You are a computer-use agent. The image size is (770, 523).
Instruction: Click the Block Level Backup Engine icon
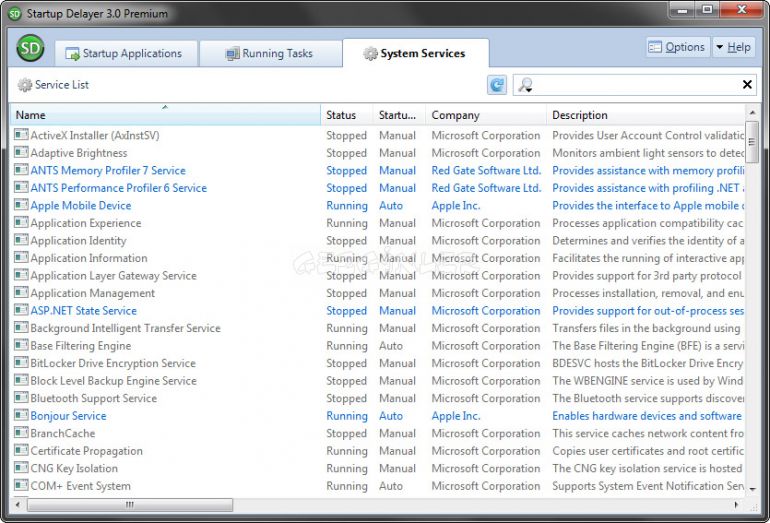coord(21,380)
